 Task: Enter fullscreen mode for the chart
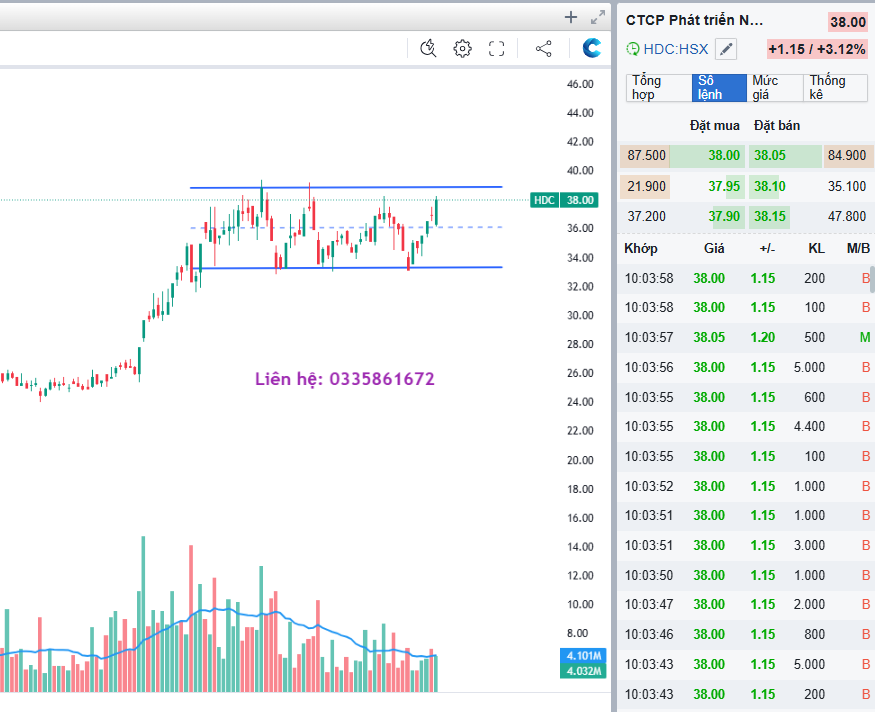click(x=496, y=48)
